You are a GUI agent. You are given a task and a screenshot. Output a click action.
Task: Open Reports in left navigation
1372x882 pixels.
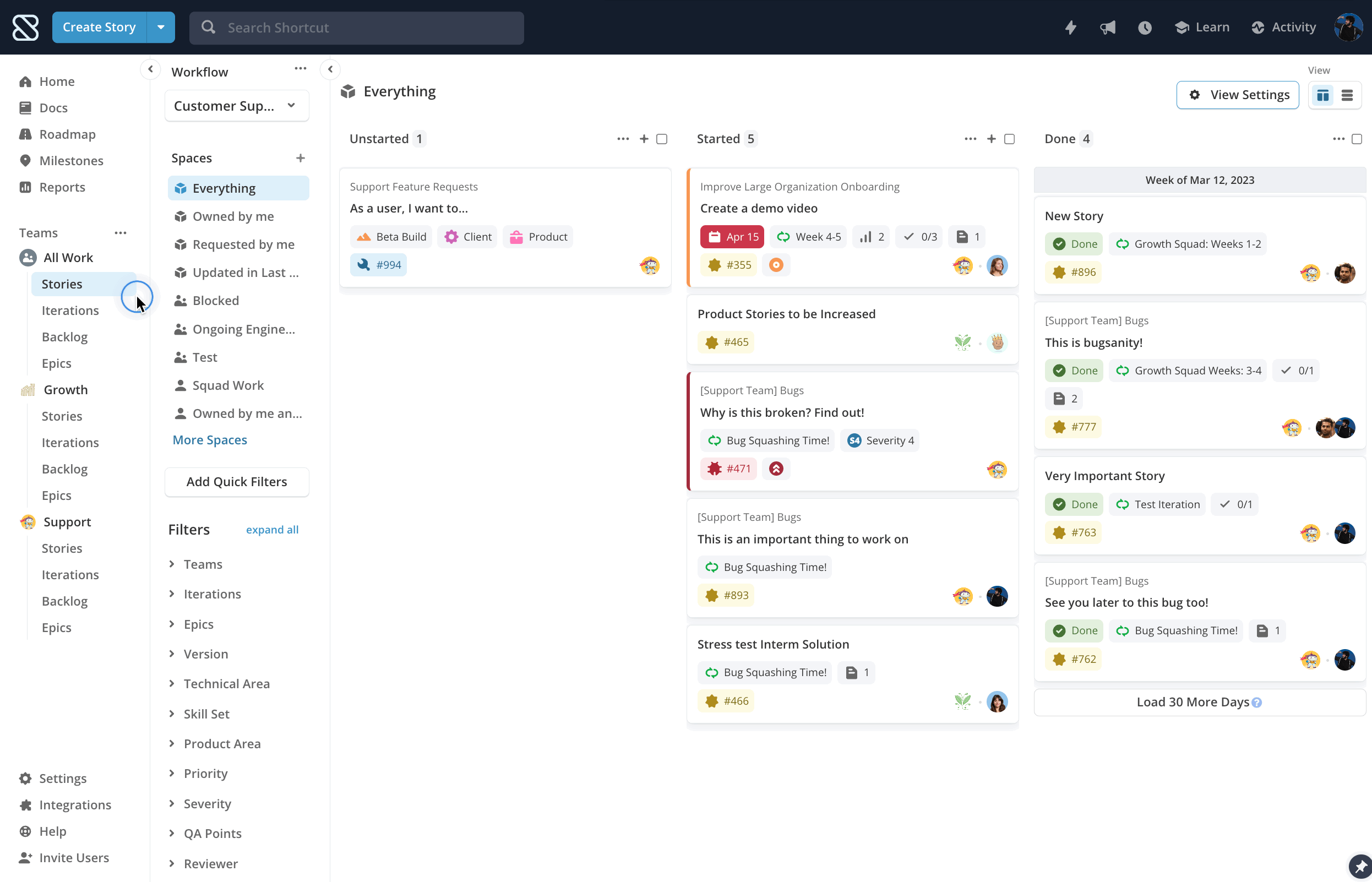pos(62,187)
